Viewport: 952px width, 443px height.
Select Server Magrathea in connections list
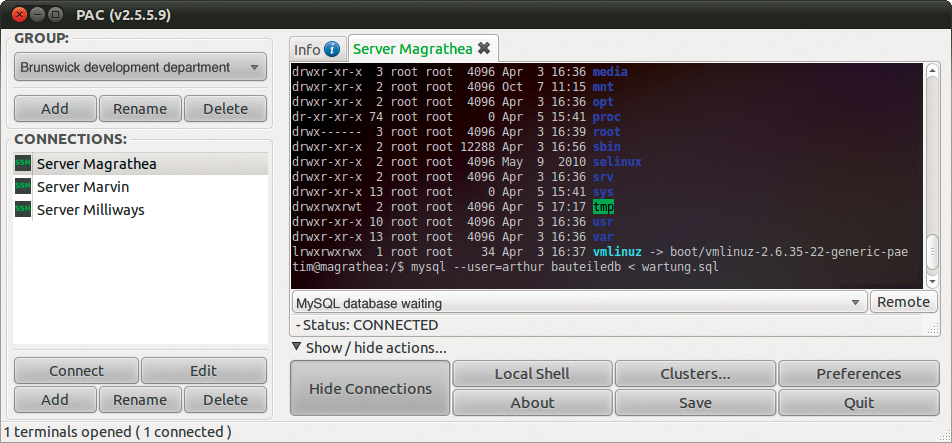click(x=140, y=164)
